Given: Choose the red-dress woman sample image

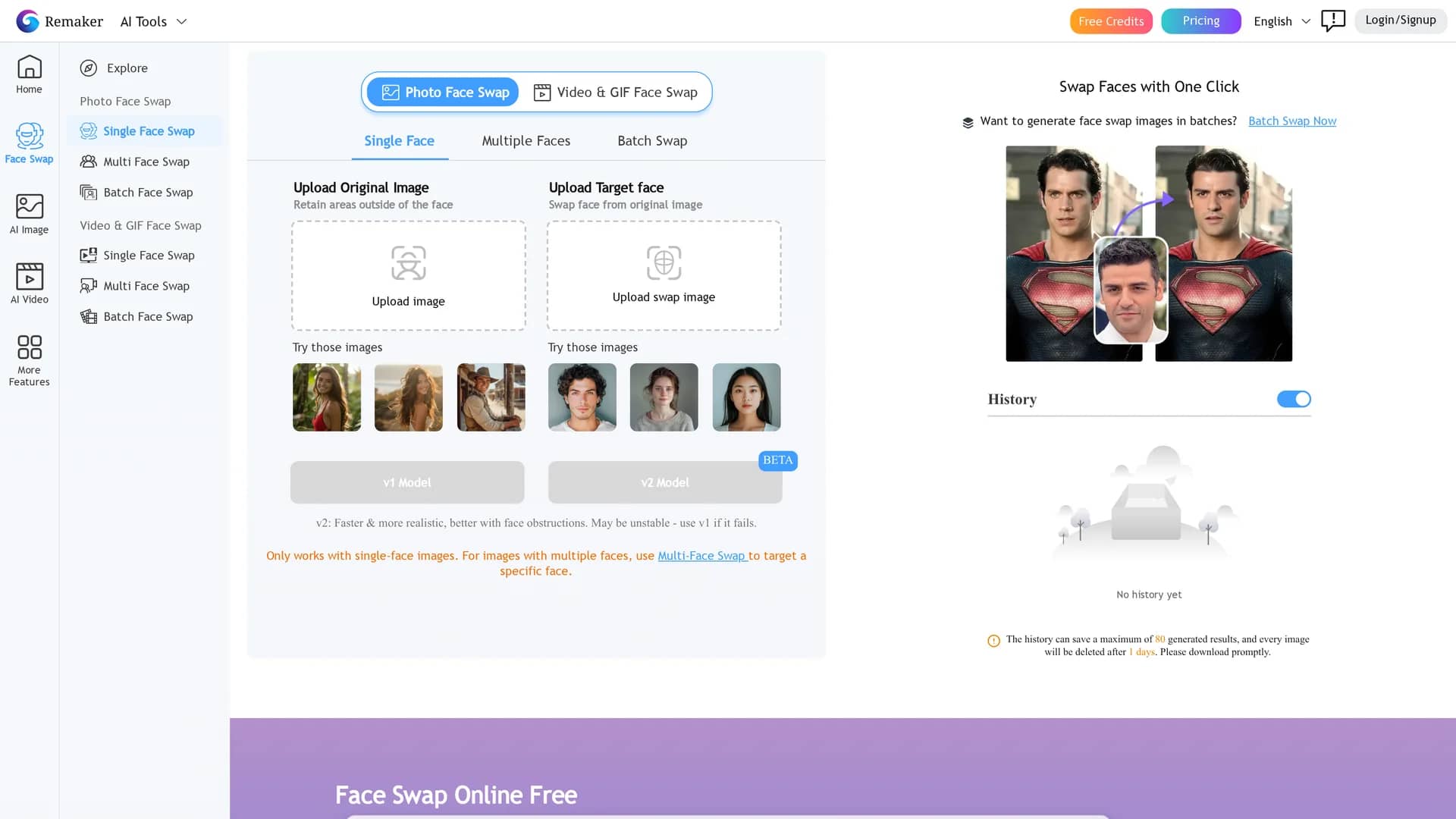Looking at the screenshot, I should click(327, 397).
